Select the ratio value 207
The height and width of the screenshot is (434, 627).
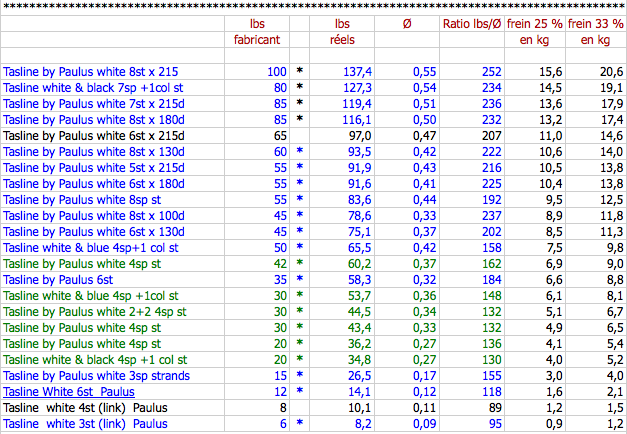pos(491,136)
